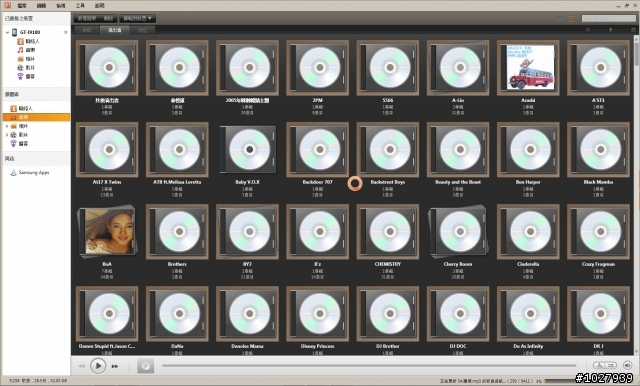
Task: Toggle shuffle in the player bar
Action: (x=610, y=366)
